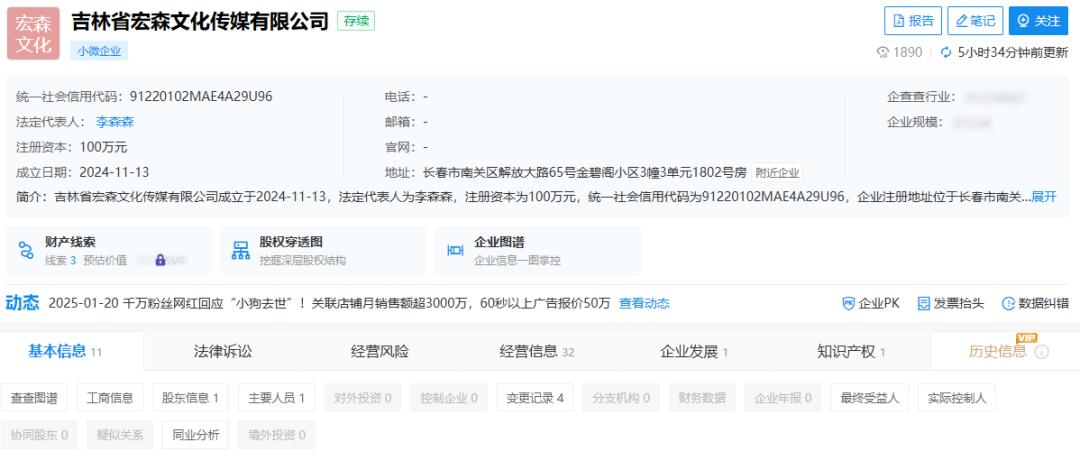1080x461 pixels.
Task: Click the credit code 91220102MAE4A29U96
Action: pos(201,96)
